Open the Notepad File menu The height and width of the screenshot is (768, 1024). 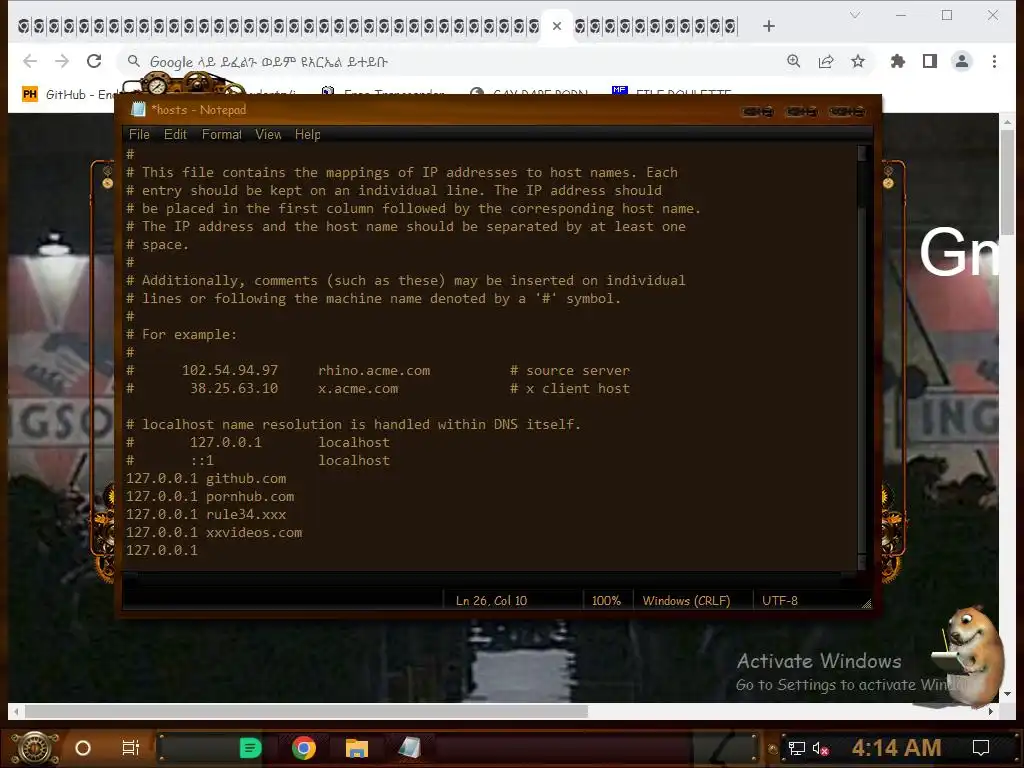coord(139,135)
